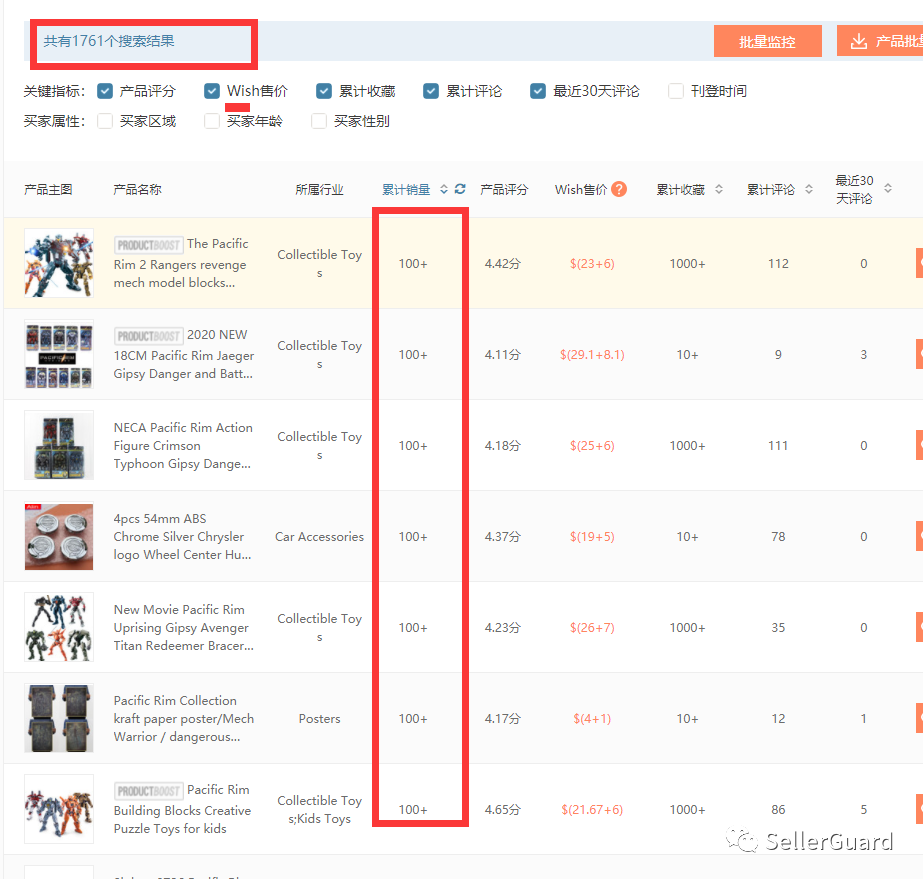The width and height of the screenshot is (923, 879).
Task: Enable the 刊登时间 checkbox
Action: [676, 91]
